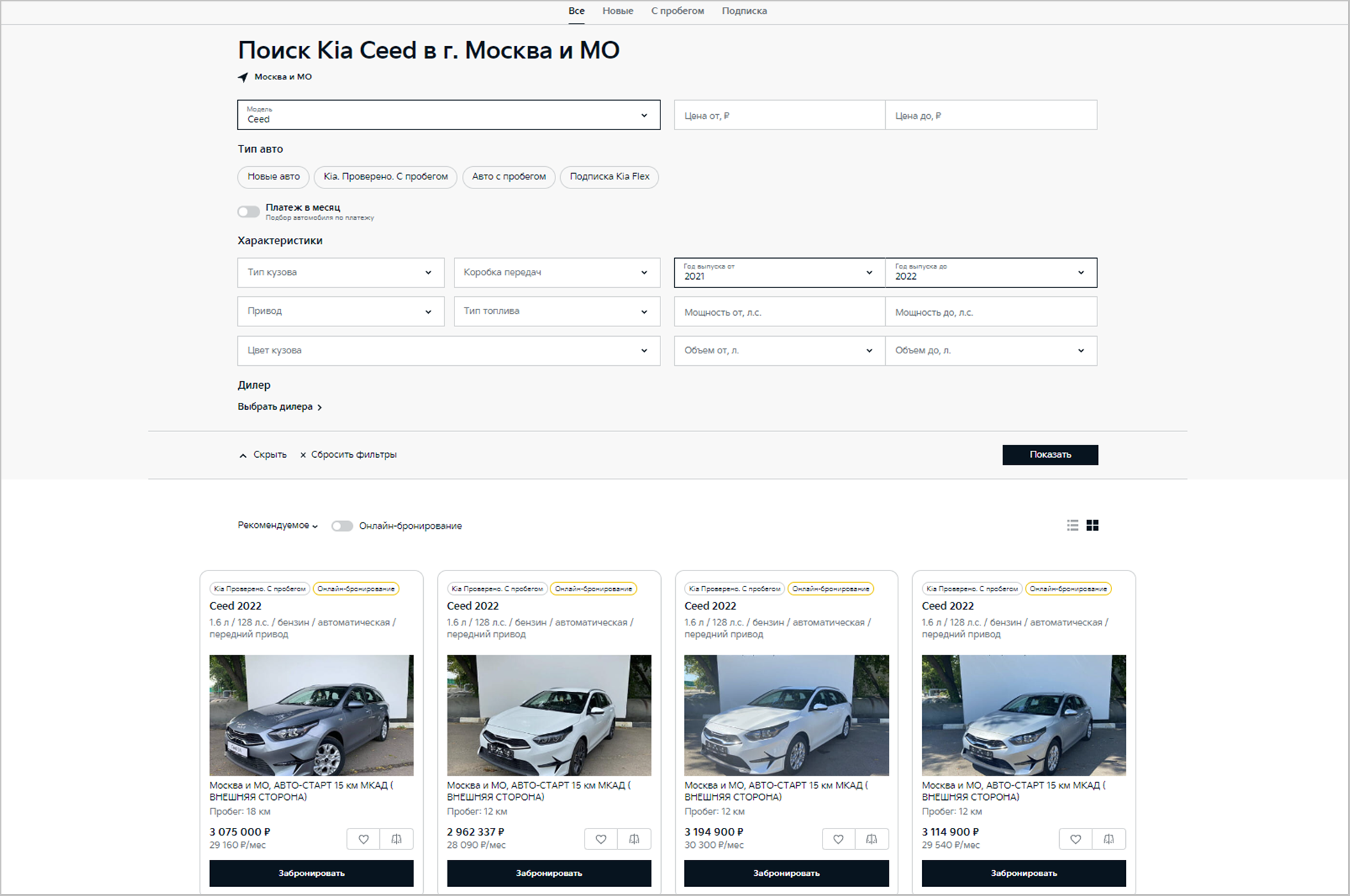Focus the Мощность от, л.с. field
The height and width of the screenshot is (896, 1350).
pos(779,312)
